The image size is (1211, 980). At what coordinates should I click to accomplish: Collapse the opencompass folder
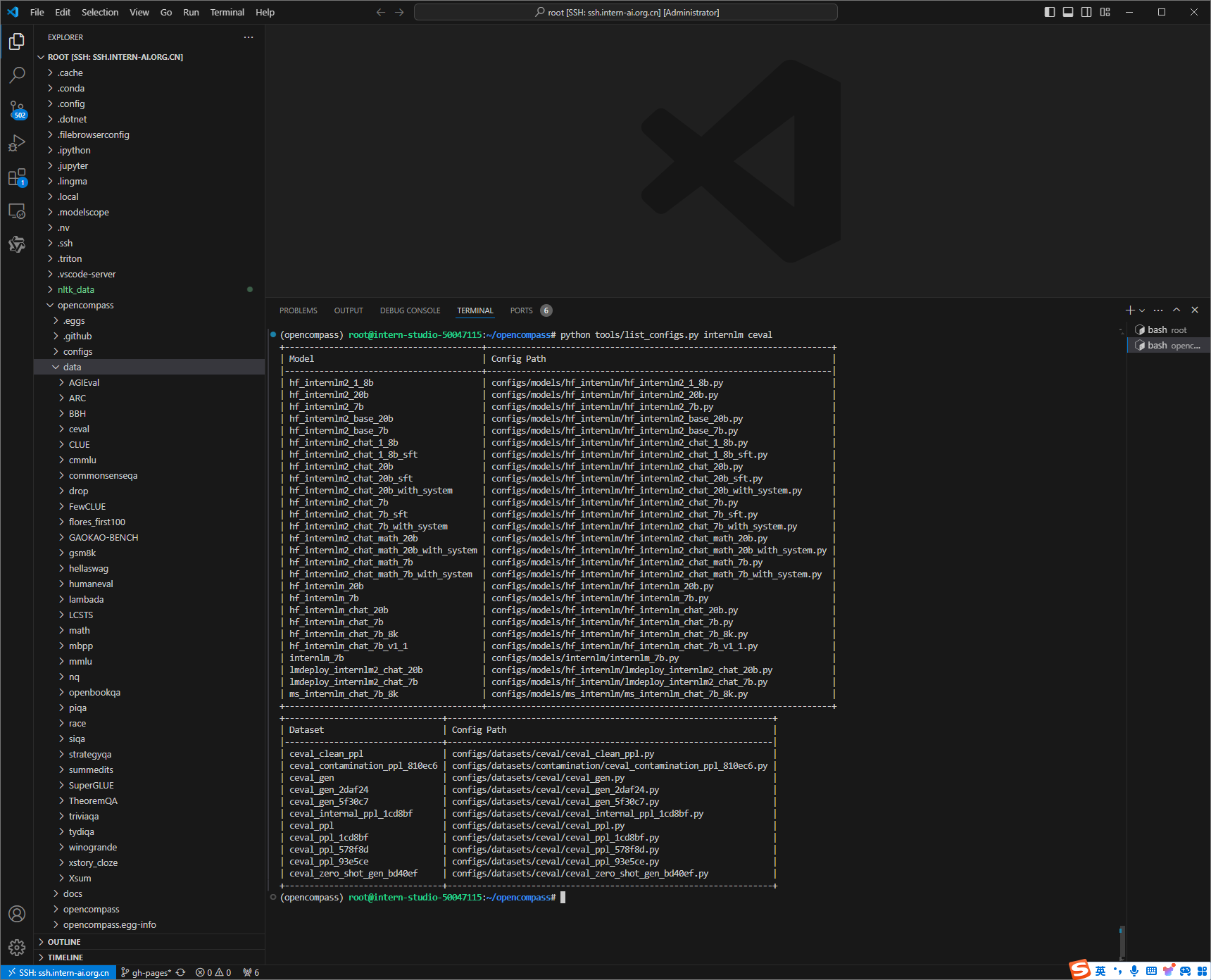149,305
